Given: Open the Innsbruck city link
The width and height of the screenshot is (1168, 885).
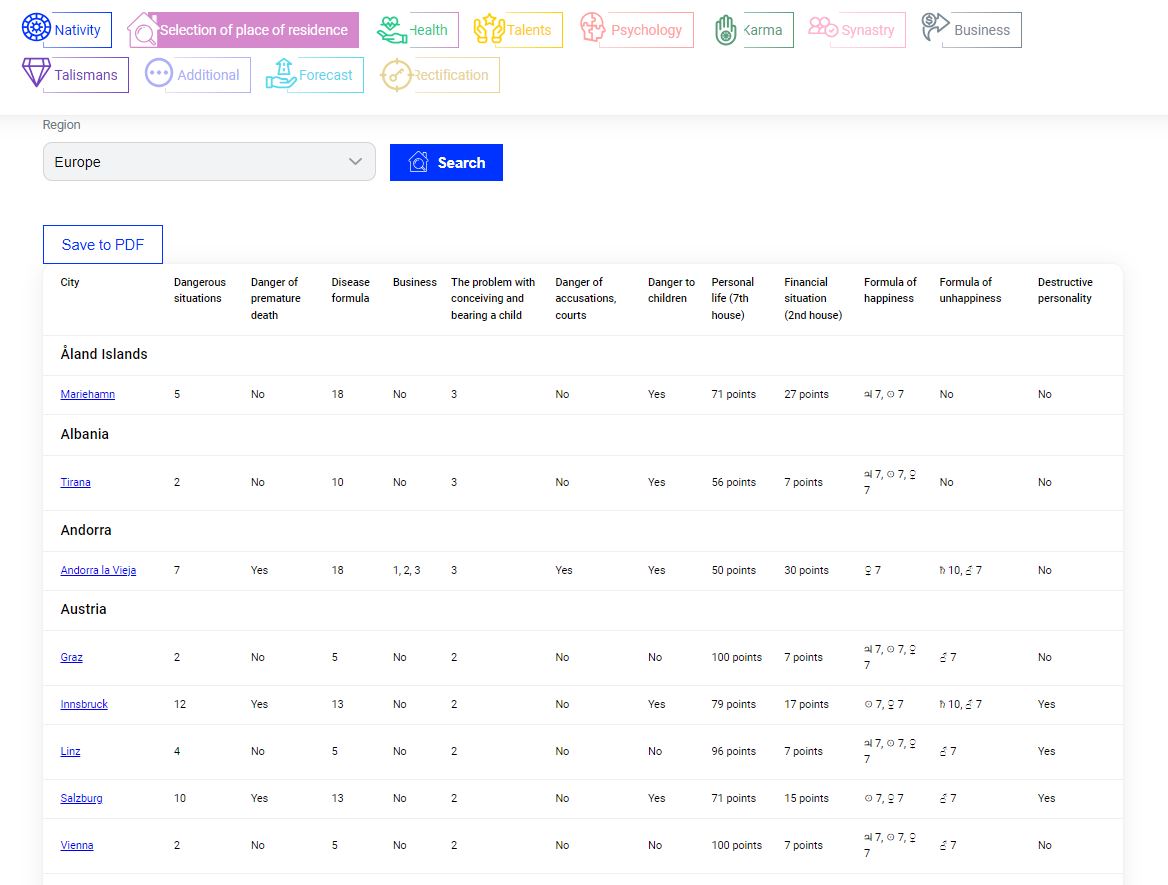Looking at the screenshot, I should pyautogui.click(x=84, y=704).
